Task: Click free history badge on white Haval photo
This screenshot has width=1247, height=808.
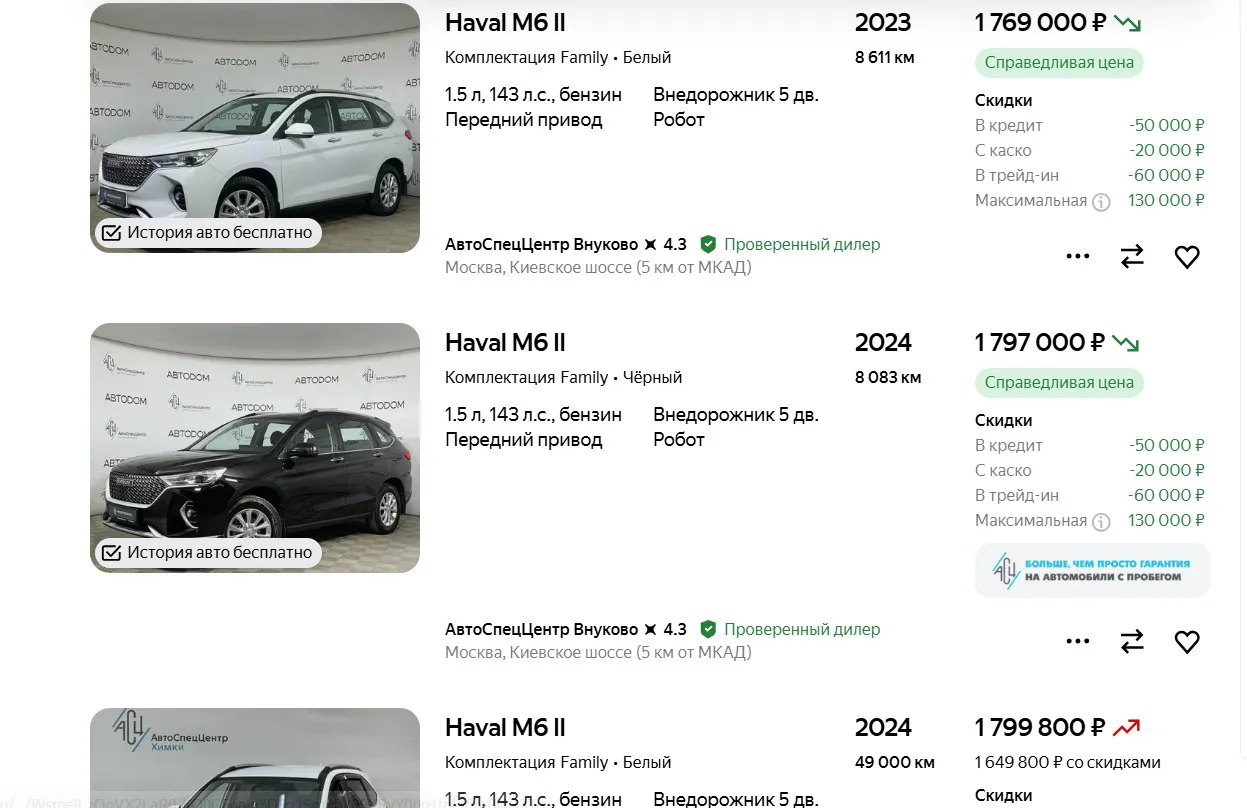Action: (x=209, y=233)
